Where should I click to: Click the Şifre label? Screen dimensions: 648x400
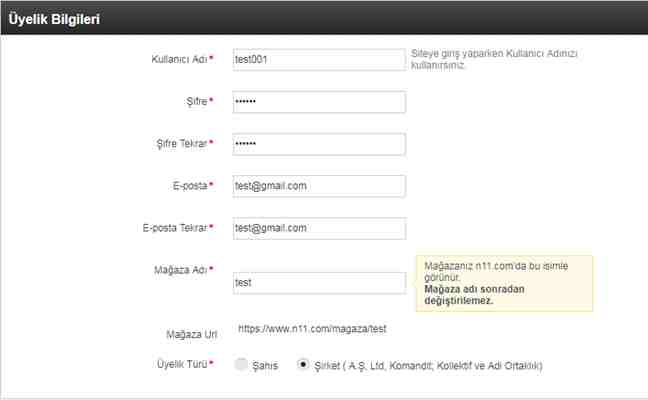coord(194,102)
